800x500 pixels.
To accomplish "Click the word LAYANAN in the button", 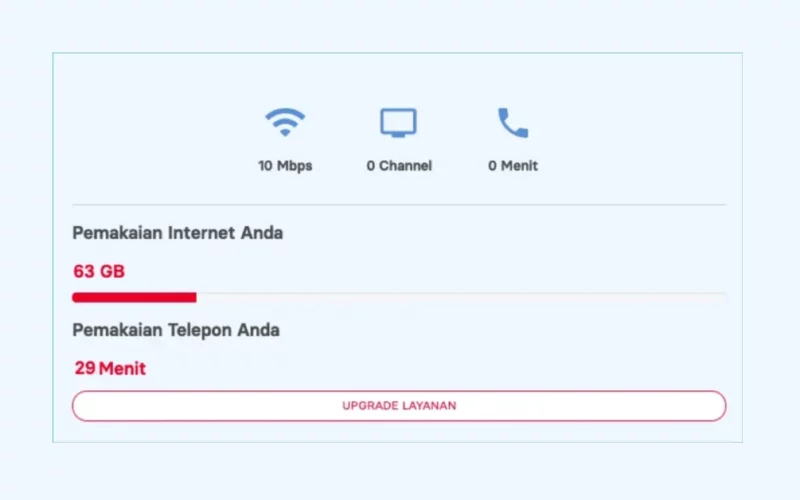I will [429, 406].
